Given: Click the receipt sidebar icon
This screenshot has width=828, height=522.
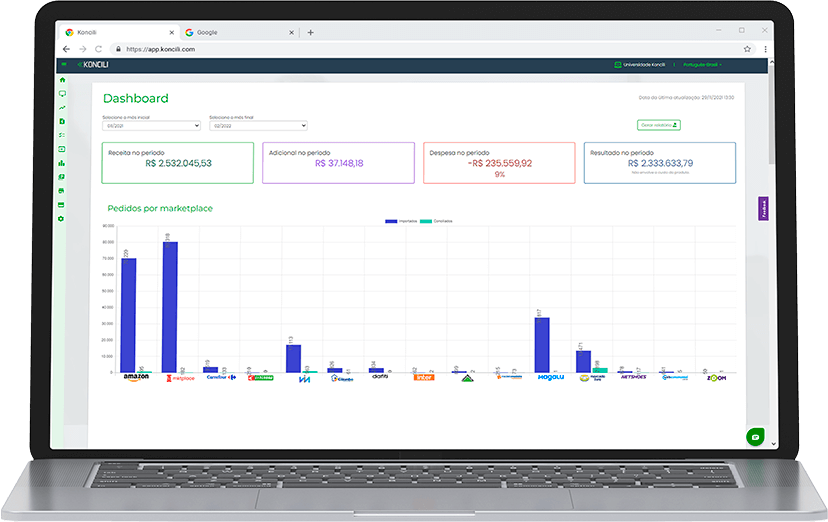Looking at the screenshot, I should 62,177.
